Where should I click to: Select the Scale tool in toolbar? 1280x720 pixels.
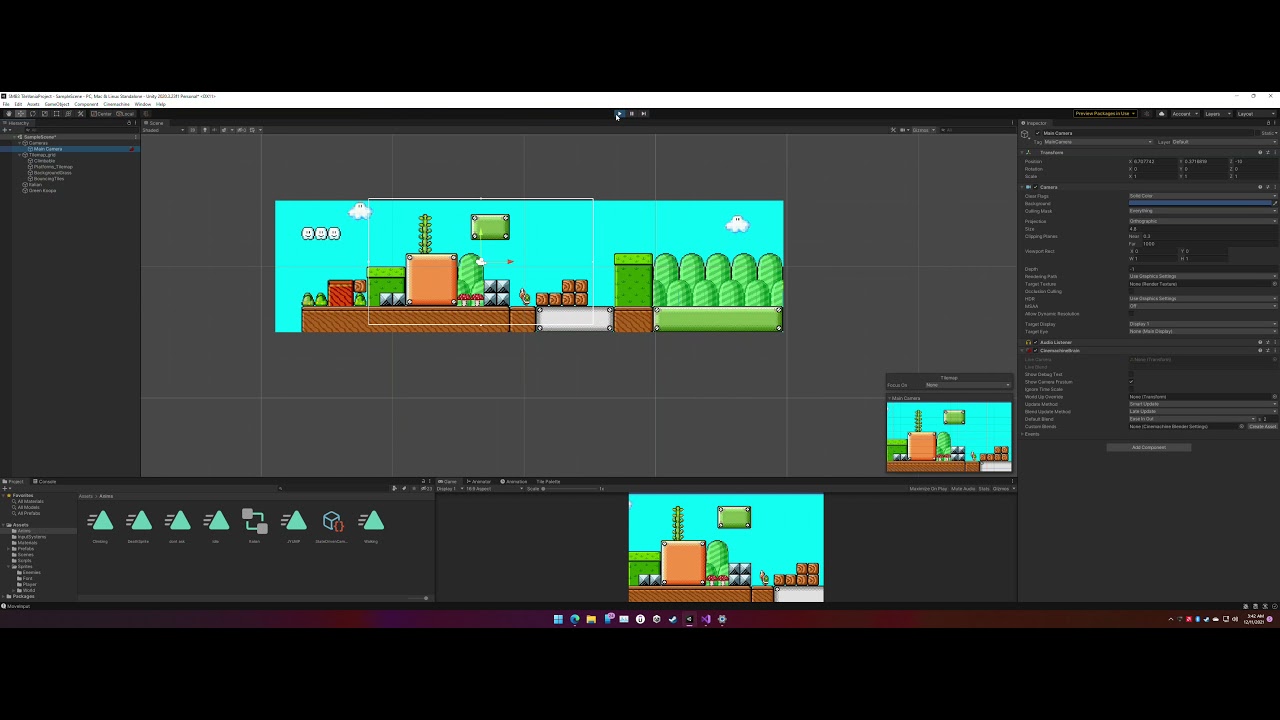(x=45, y=114)
